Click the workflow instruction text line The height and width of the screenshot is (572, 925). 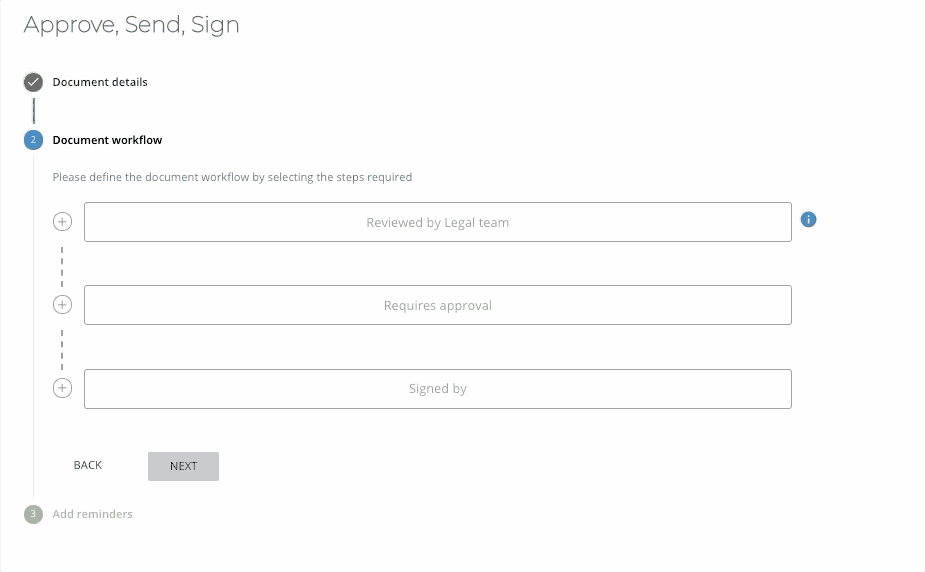click(x=232, y=177)
